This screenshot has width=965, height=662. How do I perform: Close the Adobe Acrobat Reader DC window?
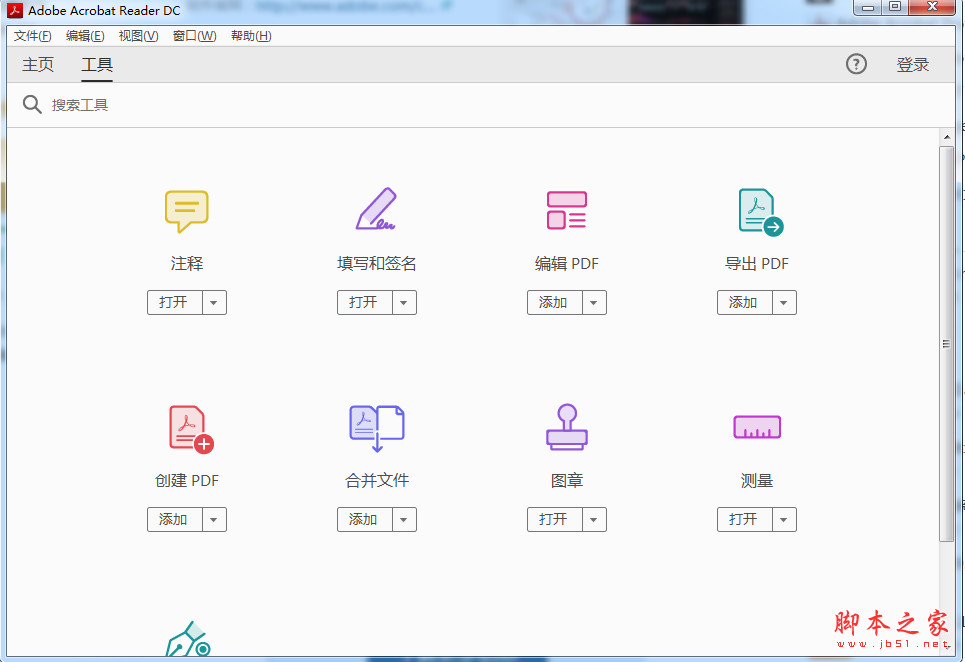click(x=932, y=7)
